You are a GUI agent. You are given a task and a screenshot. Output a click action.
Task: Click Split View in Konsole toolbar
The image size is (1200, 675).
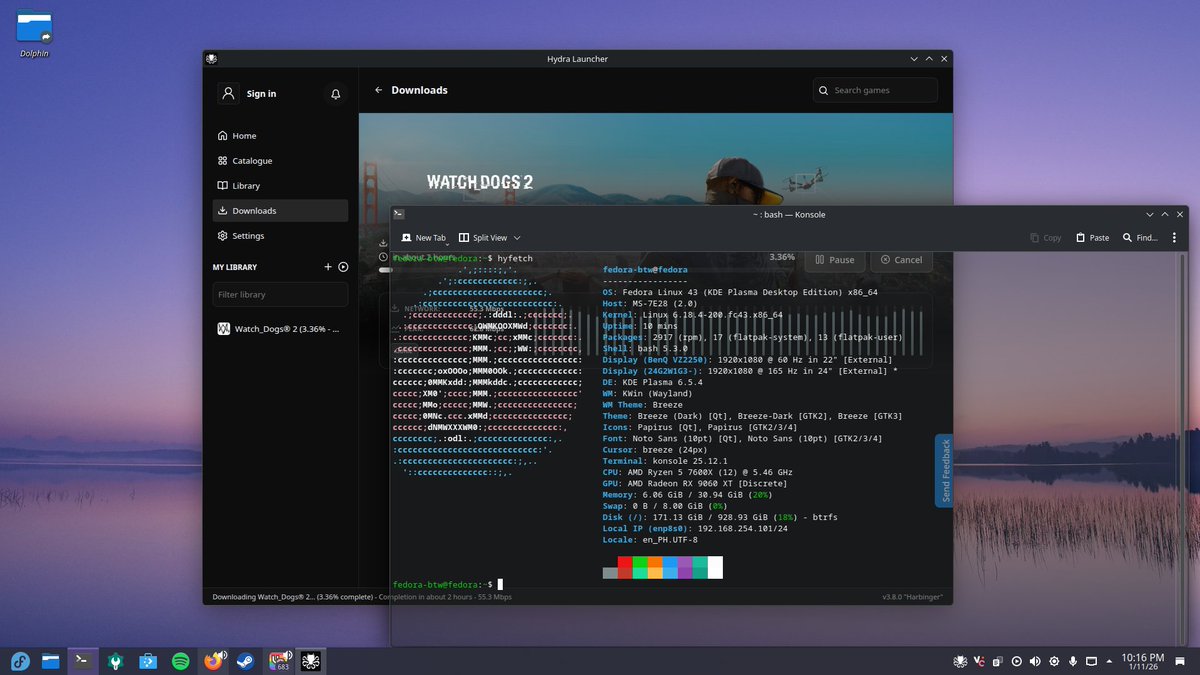(x=483, y=238)
